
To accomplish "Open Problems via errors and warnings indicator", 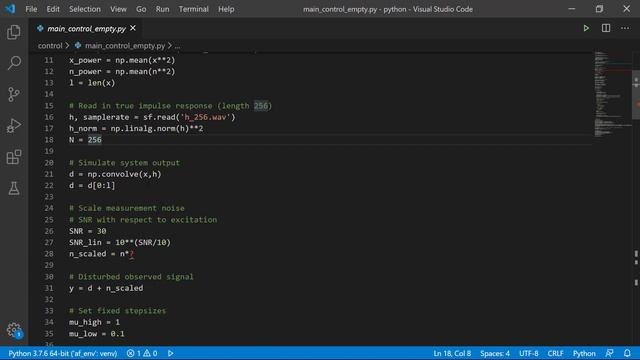I will (x=142, y=353).
